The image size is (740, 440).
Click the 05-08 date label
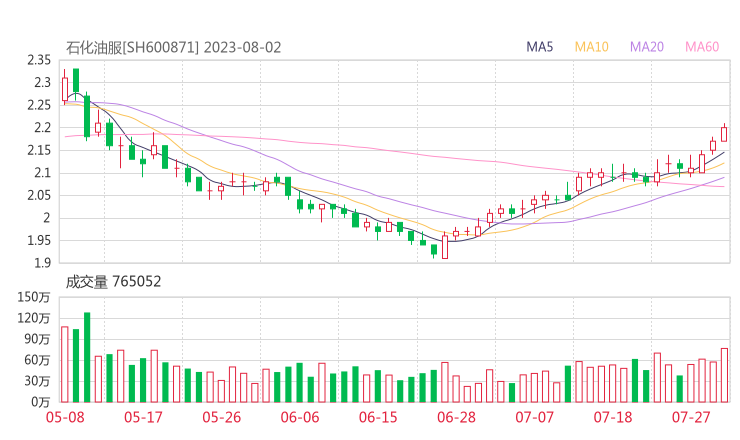point(65,417)
